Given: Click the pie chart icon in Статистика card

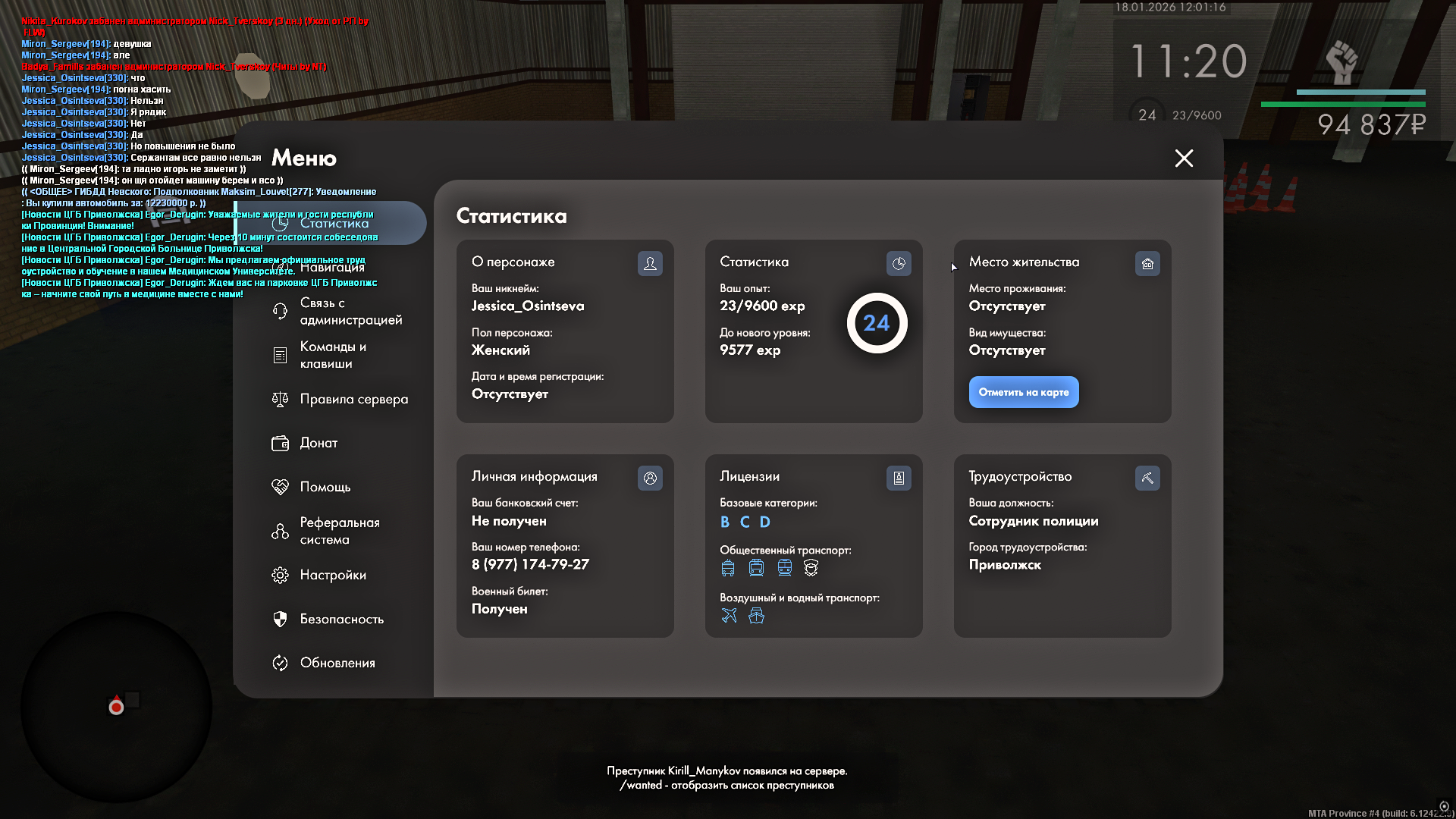Looking at the screenshot, I should [899, 264].
